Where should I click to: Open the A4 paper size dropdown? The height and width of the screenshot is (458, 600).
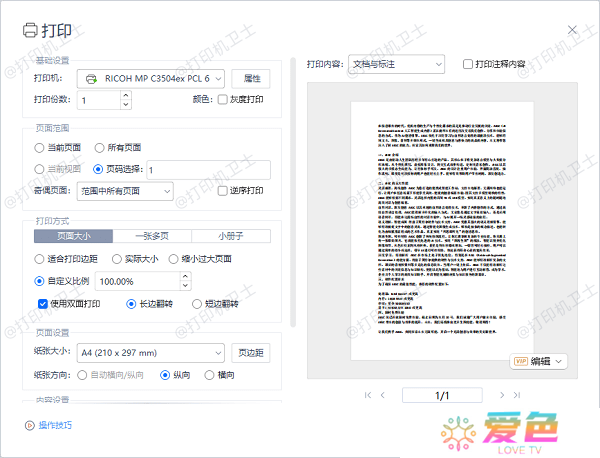(x=151, y=353)
